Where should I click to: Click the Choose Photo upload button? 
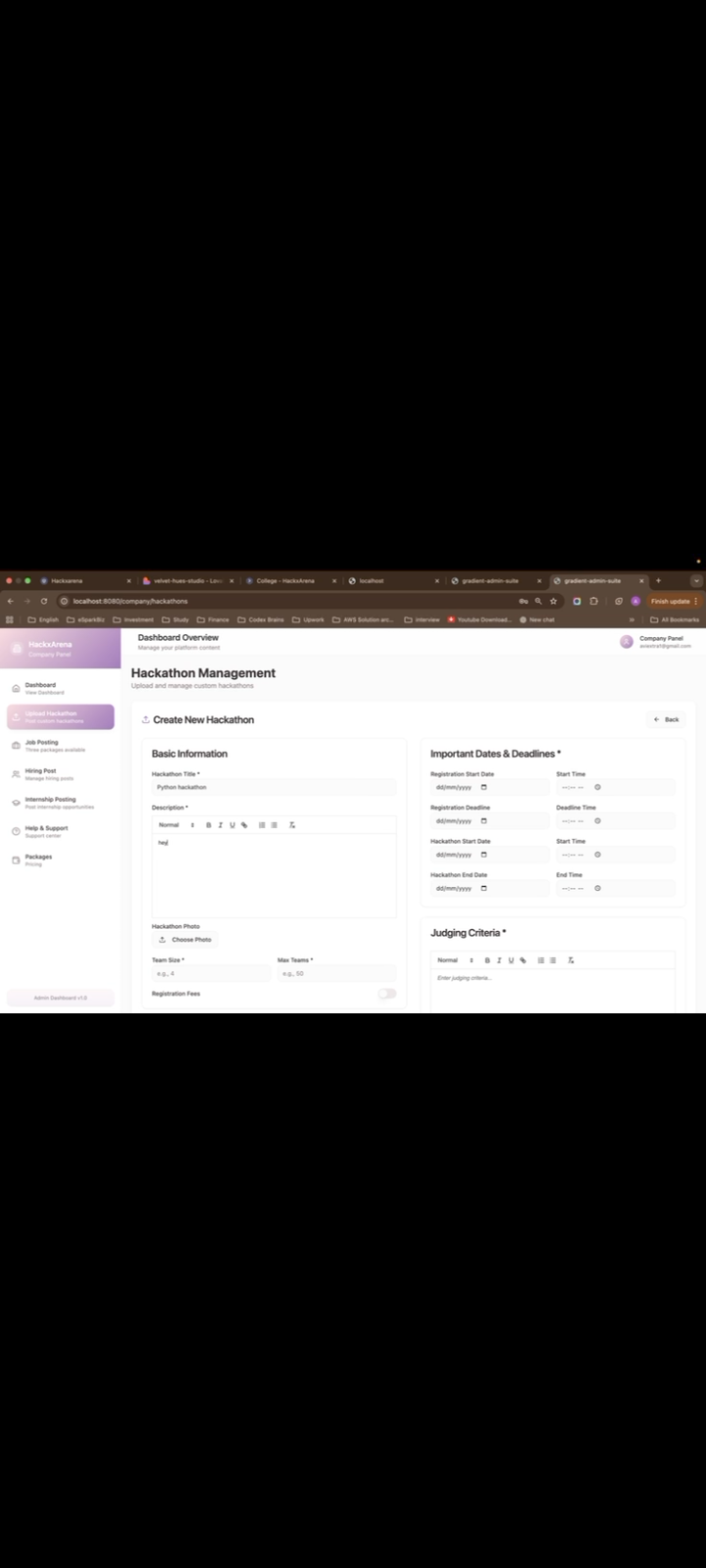pyautogui.click(x=185, y=940)
